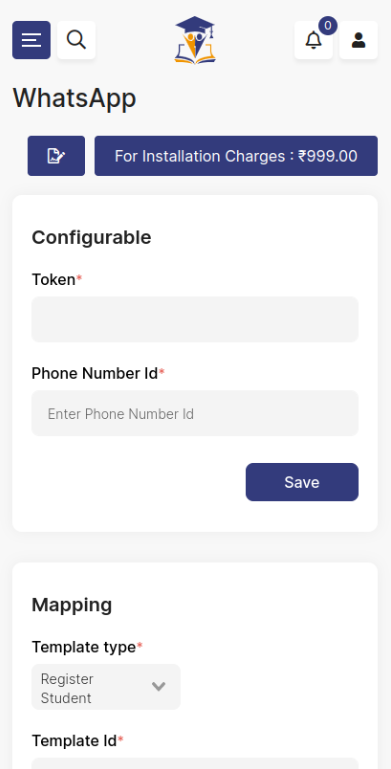Open the notifications bell
This screenshot has height=769, width=391.
coord(313,40)
